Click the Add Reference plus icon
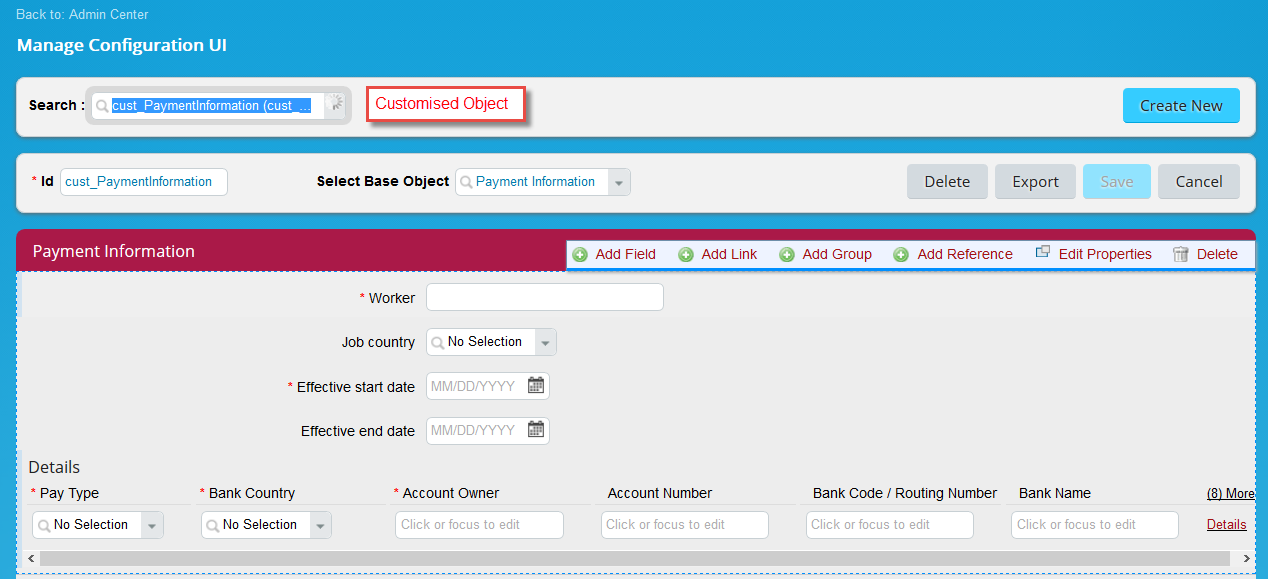 (901, 254)
